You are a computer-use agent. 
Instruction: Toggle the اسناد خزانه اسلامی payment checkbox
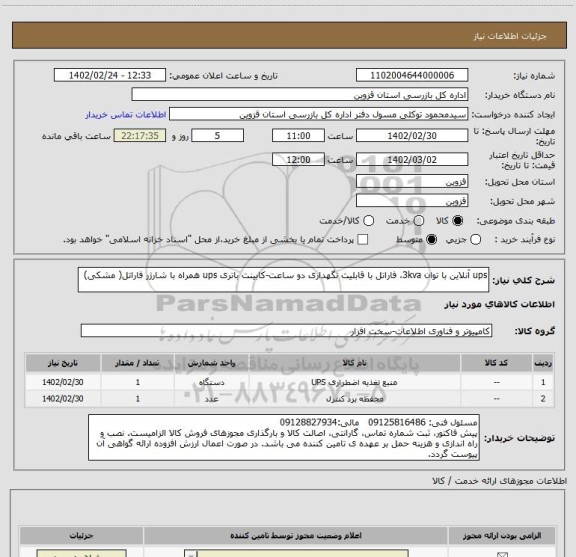tap(363, 240)
